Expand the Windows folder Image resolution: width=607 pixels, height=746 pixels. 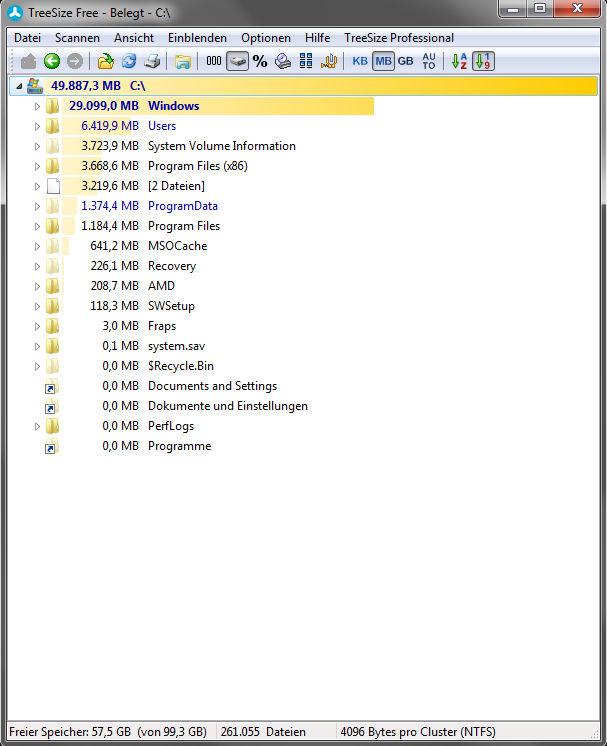(37, 106)
